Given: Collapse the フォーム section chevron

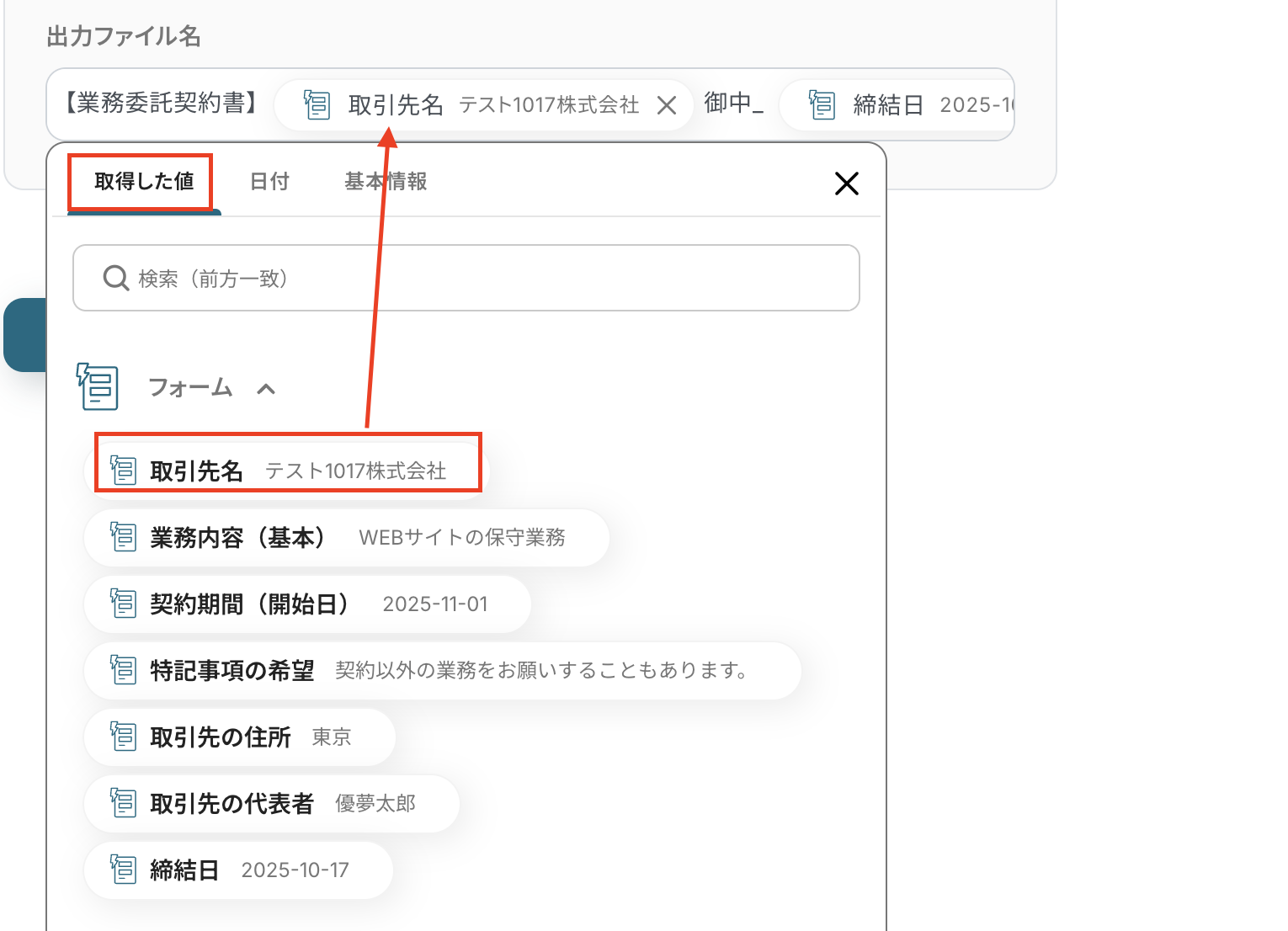Looking at the screenshot, I should [266, 388].
